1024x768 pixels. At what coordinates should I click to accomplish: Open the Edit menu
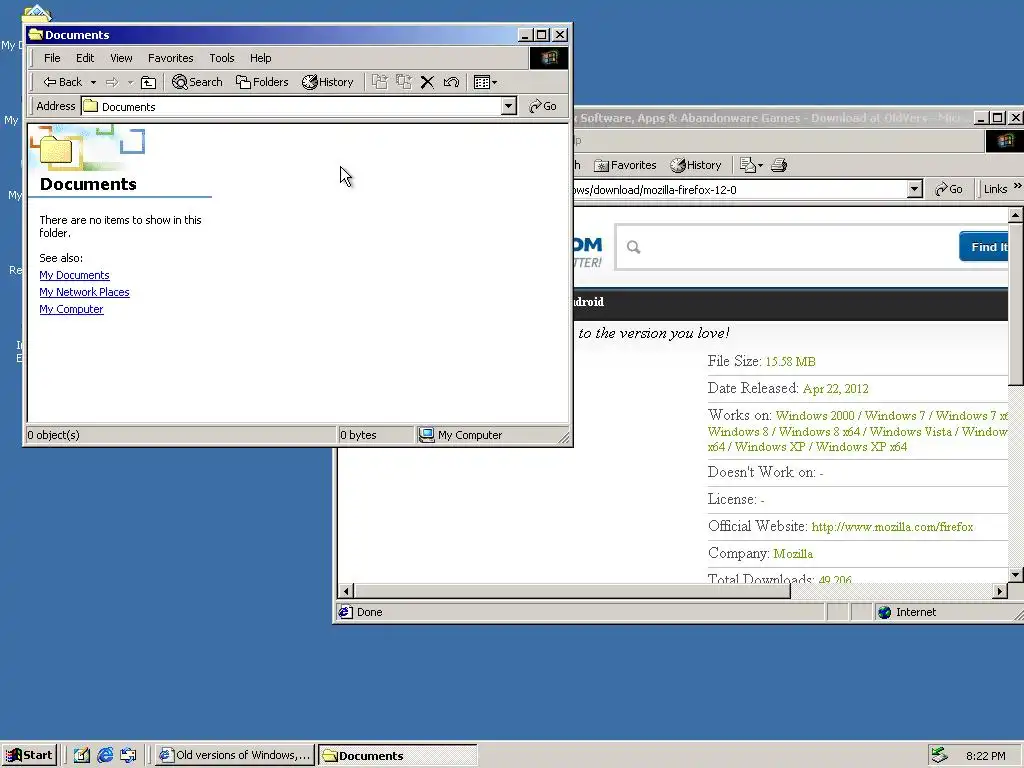click(85, 58)
